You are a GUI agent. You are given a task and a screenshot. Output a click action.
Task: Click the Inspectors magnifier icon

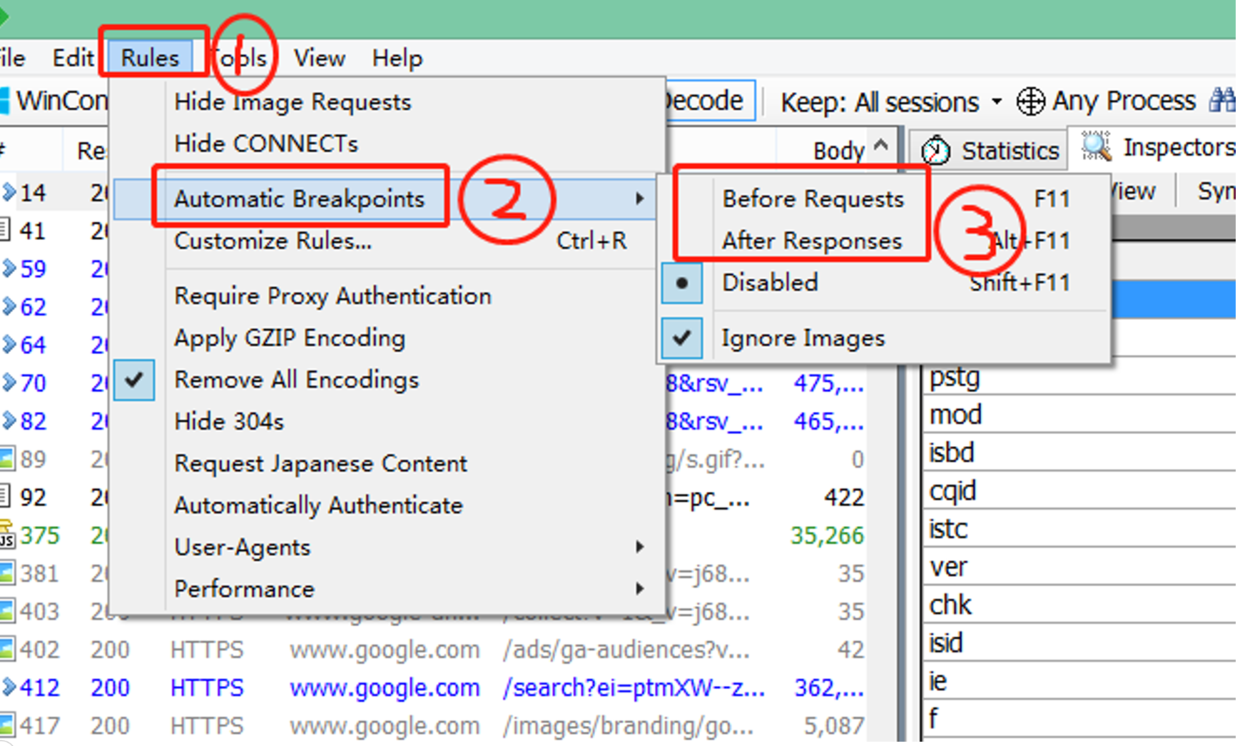tap(1097, 146)
